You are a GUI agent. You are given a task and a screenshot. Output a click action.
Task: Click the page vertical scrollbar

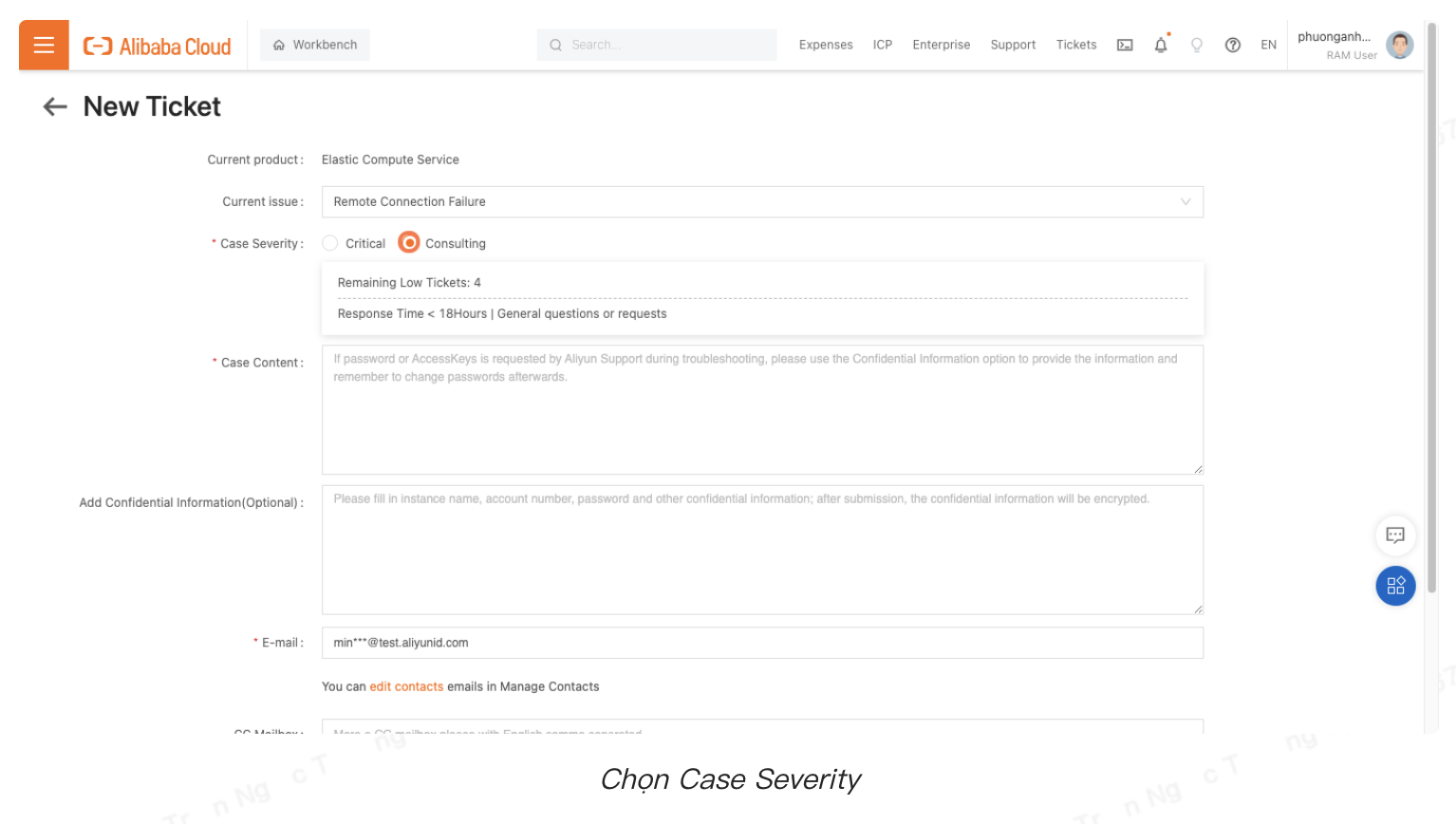[x=1431, y=304]
